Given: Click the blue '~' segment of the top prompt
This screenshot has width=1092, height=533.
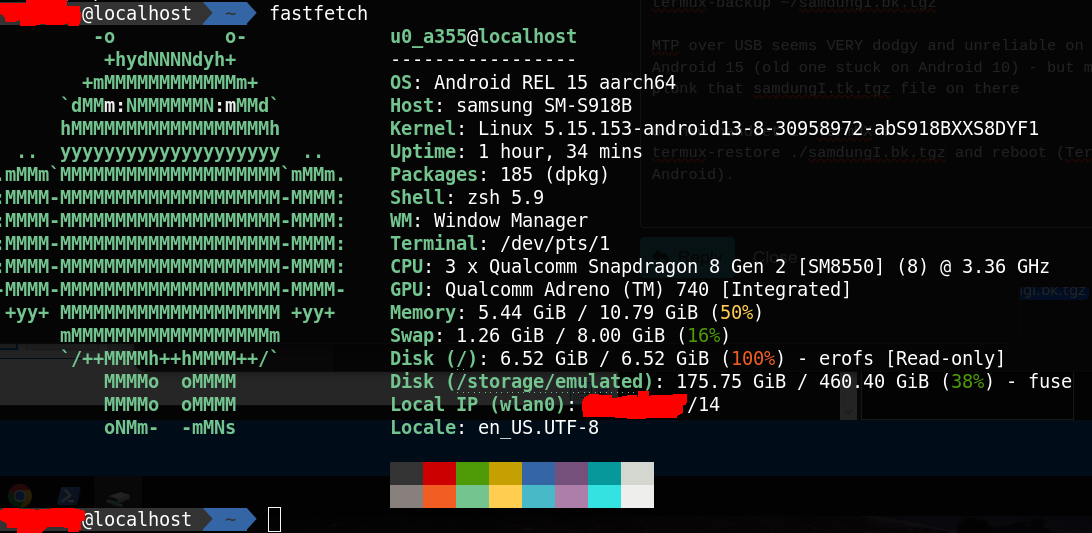Looking at the screenshot, I should 230,13.
